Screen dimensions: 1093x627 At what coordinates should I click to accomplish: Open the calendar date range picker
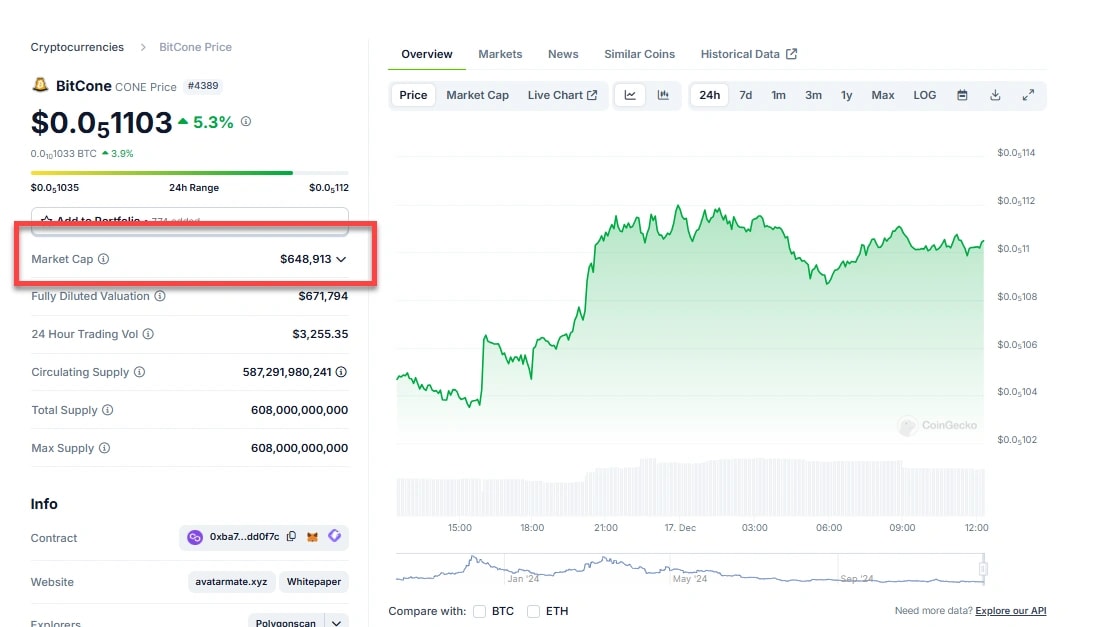tap(962, 95)
